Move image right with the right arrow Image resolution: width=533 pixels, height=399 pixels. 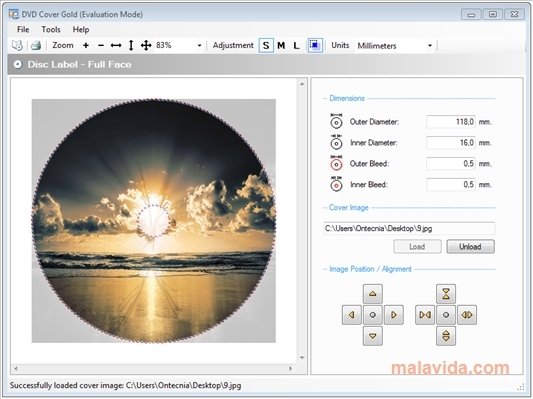point(394,315)
